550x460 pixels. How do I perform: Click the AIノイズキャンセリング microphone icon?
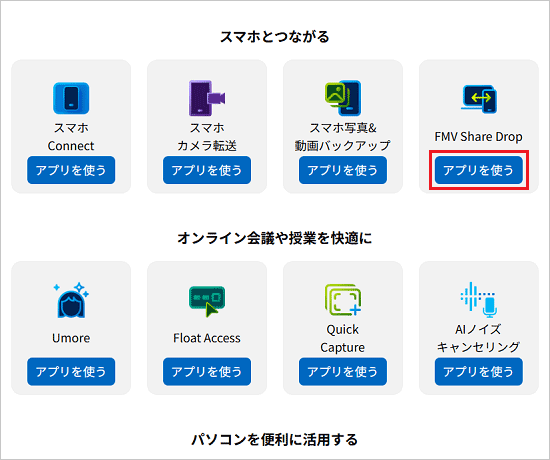pos(479,300)
